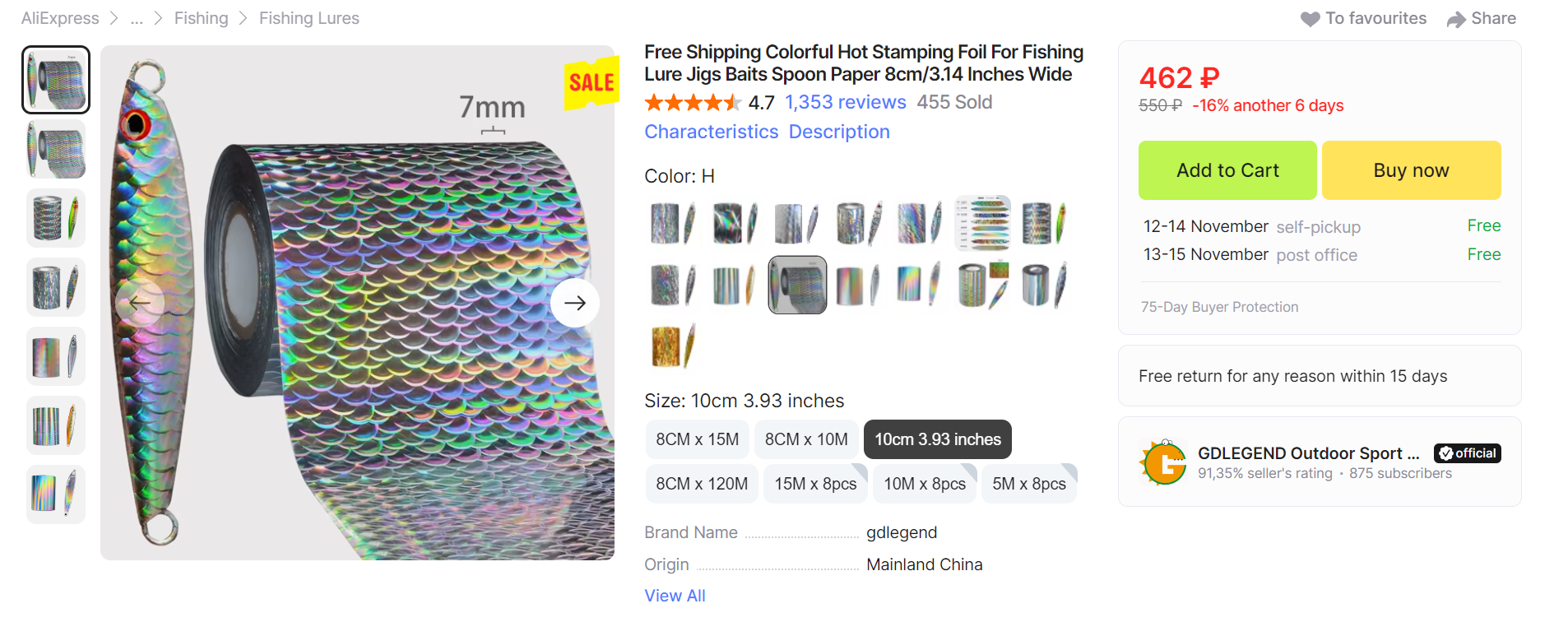Open Fishing breadcrumb category
This screenshot has height=636, width=1568.
coord(201,19)
